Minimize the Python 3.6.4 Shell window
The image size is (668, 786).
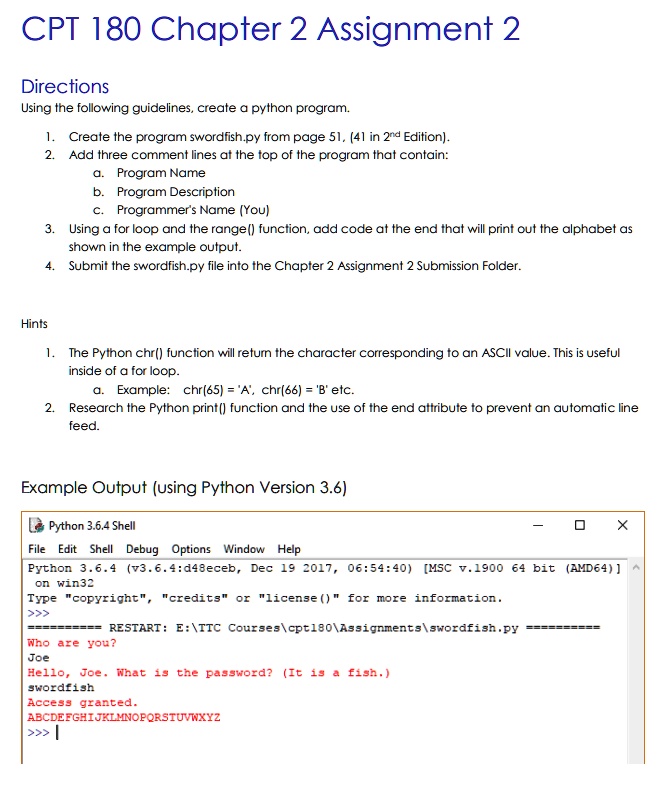(538, 525)
